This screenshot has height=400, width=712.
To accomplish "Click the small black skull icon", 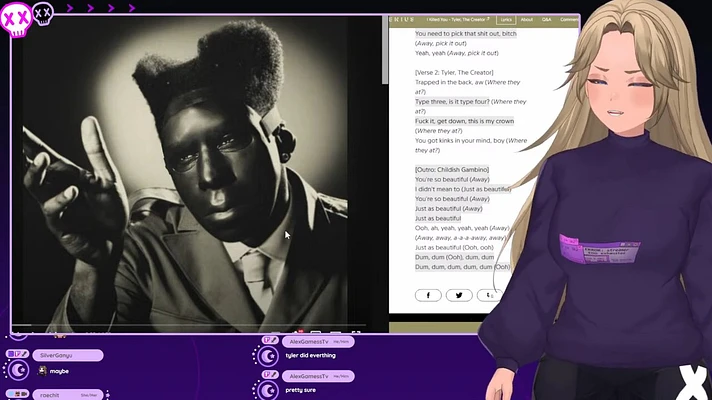I will (x=43, y=14).
